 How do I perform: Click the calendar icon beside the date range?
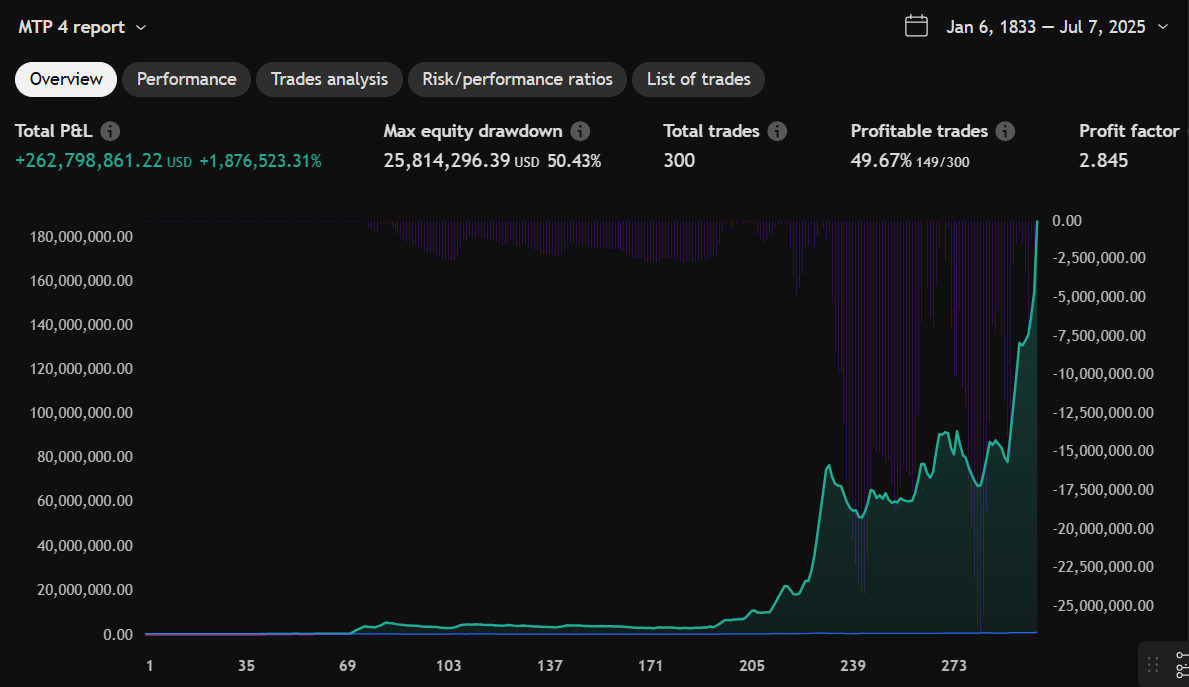pyautogui.click(x=916, y=26)
